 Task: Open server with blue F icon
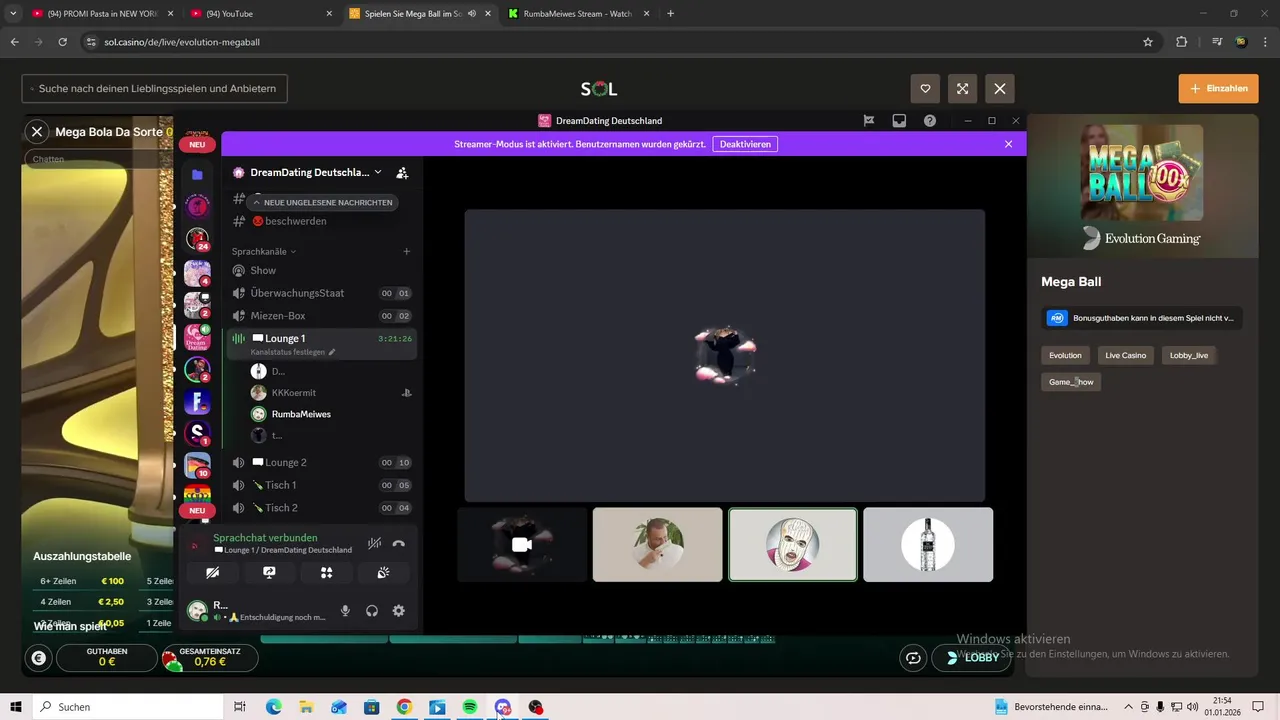(x=197, y=402)
